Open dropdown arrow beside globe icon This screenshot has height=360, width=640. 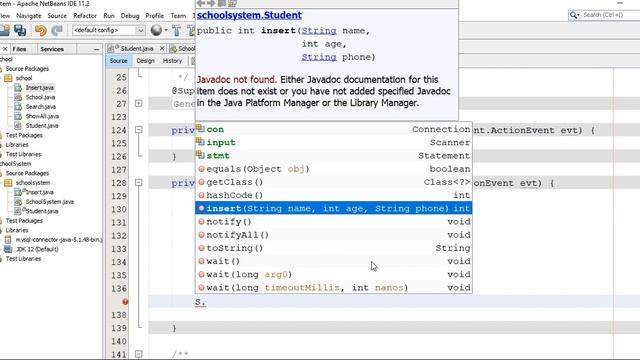pyautogui.click(x=166, y=30)
